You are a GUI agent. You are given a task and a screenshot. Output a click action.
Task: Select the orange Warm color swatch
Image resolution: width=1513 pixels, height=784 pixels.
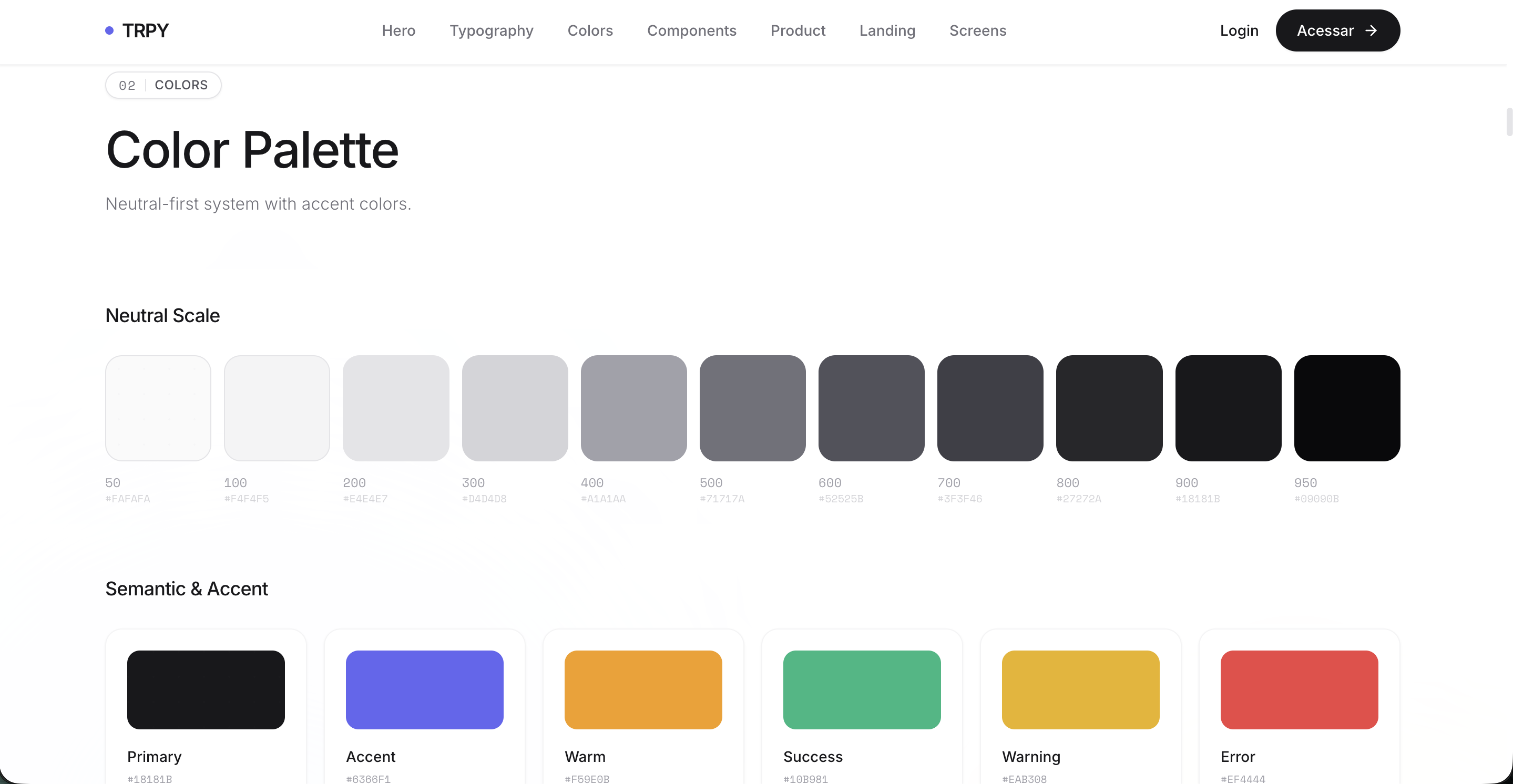[x=643, y=689]
